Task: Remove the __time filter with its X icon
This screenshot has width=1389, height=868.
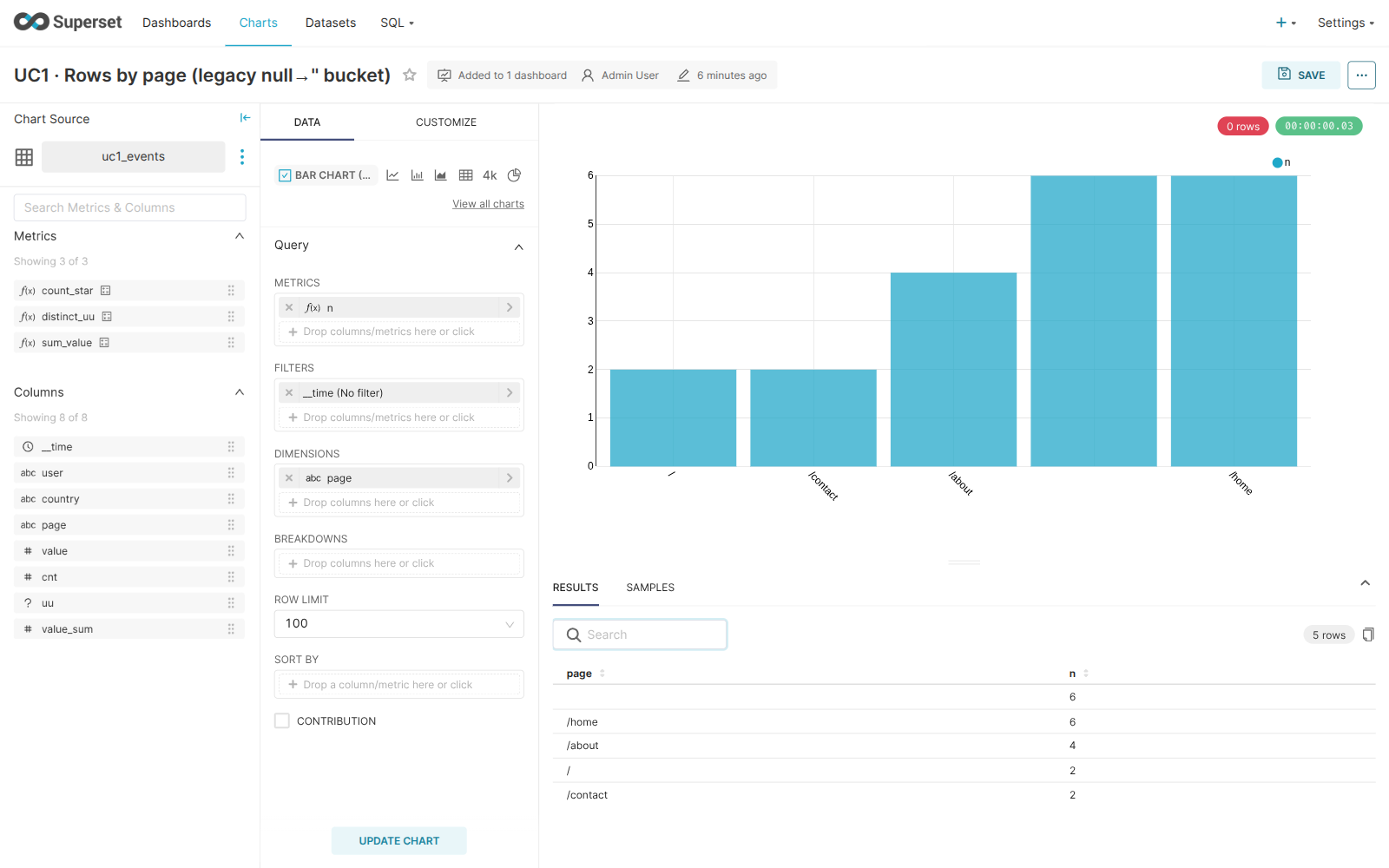Action: click(289, 392)
